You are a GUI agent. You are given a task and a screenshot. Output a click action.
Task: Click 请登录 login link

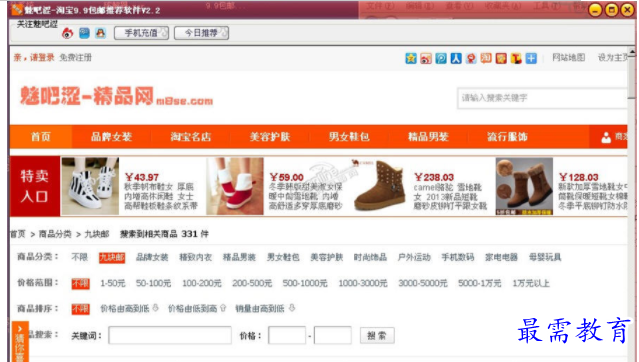pos(42,57)
